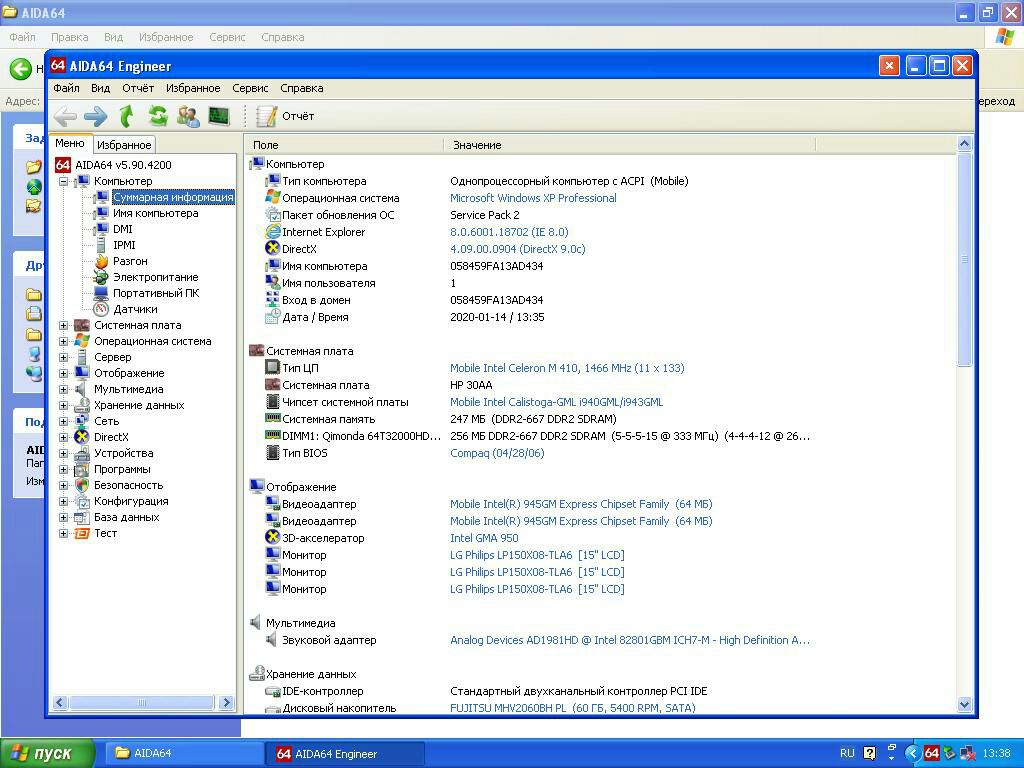The image size is (1024, 768).
Task: Open Mobile Intel Celeron M 410 link
Action: [x=567, y=368]
